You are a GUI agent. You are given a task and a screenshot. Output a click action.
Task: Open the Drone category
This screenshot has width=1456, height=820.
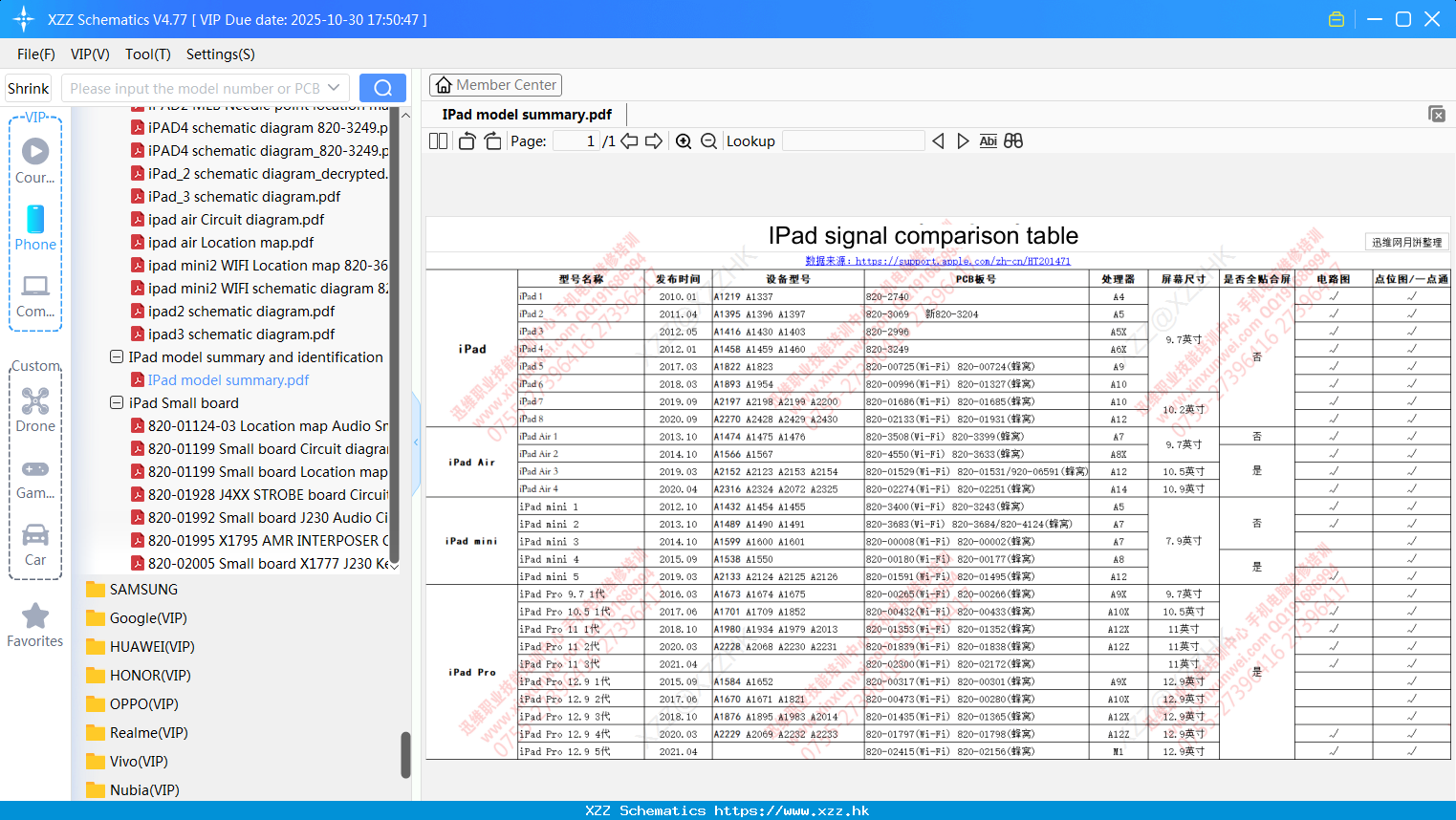point(35,410)
